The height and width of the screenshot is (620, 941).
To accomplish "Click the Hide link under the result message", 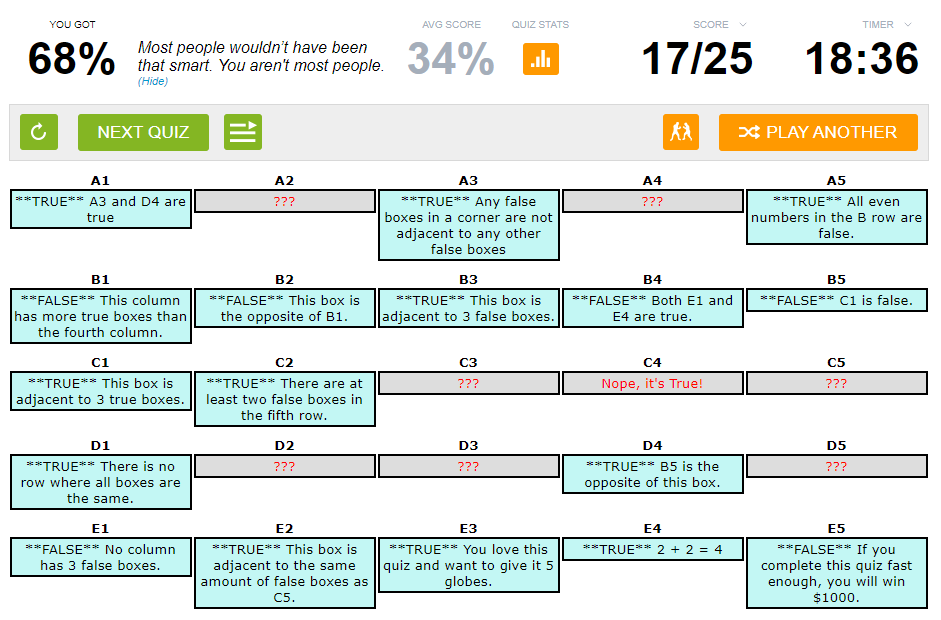I will (153, 81).
